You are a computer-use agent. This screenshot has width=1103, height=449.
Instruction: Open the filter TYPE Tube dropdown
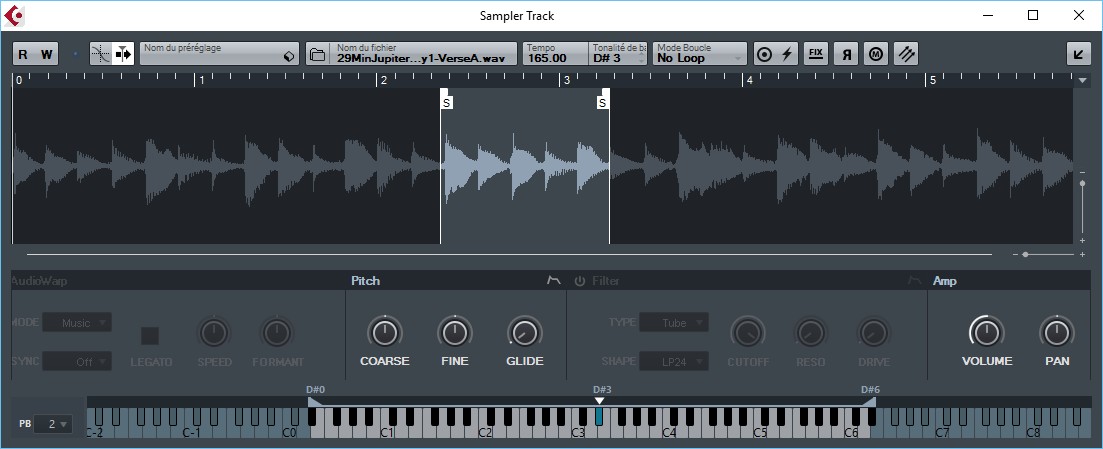(674, 322)
